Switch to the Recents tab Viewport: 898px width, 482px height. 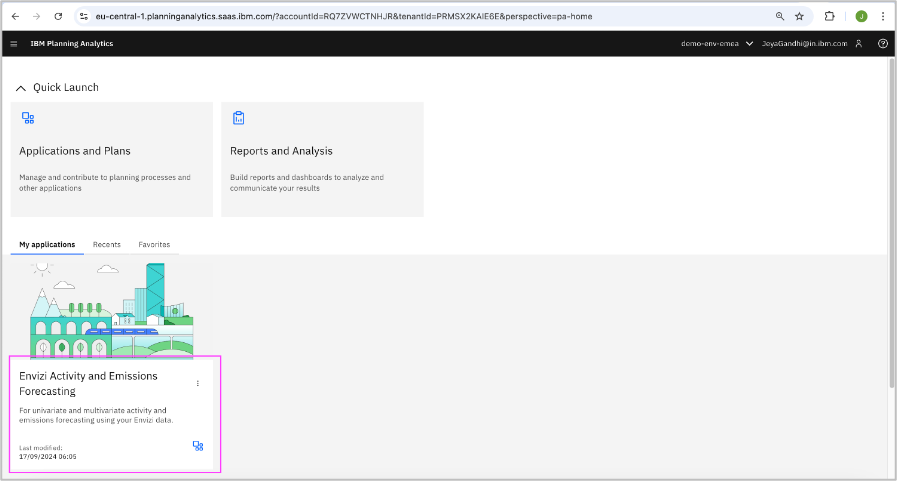pyautogui.click(x=107, y=244)
